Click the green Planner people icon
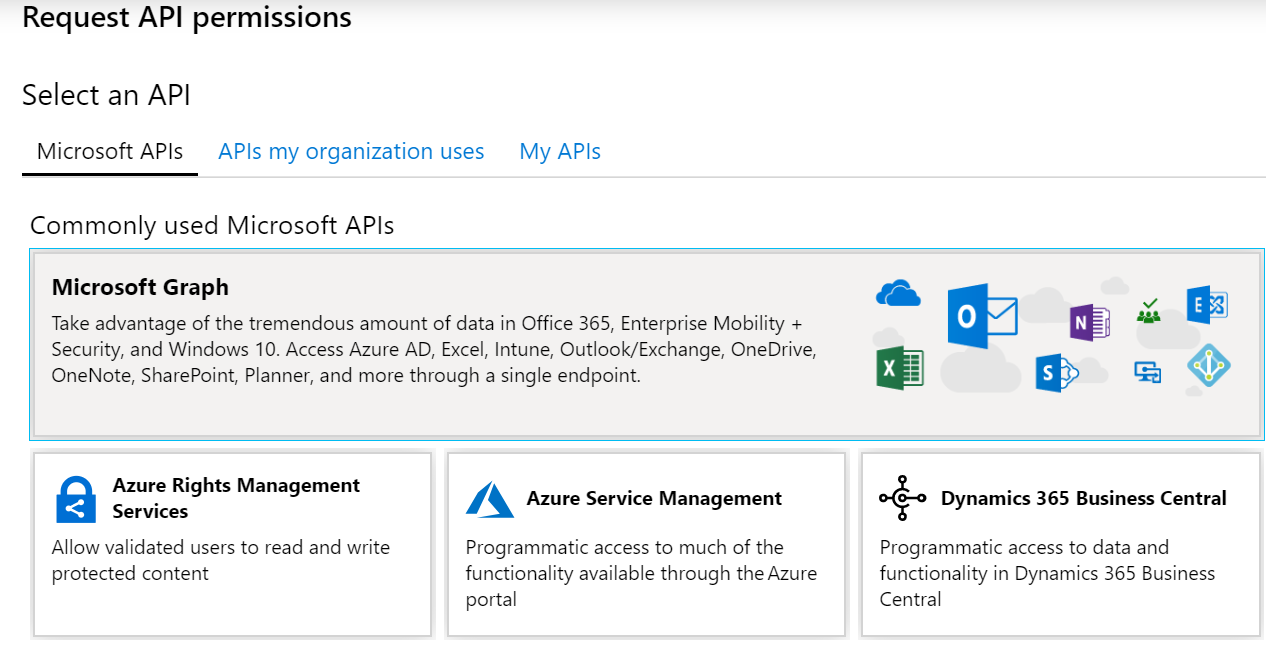This screenshot has height=647, width=1266. click(x=1147, y=313)
